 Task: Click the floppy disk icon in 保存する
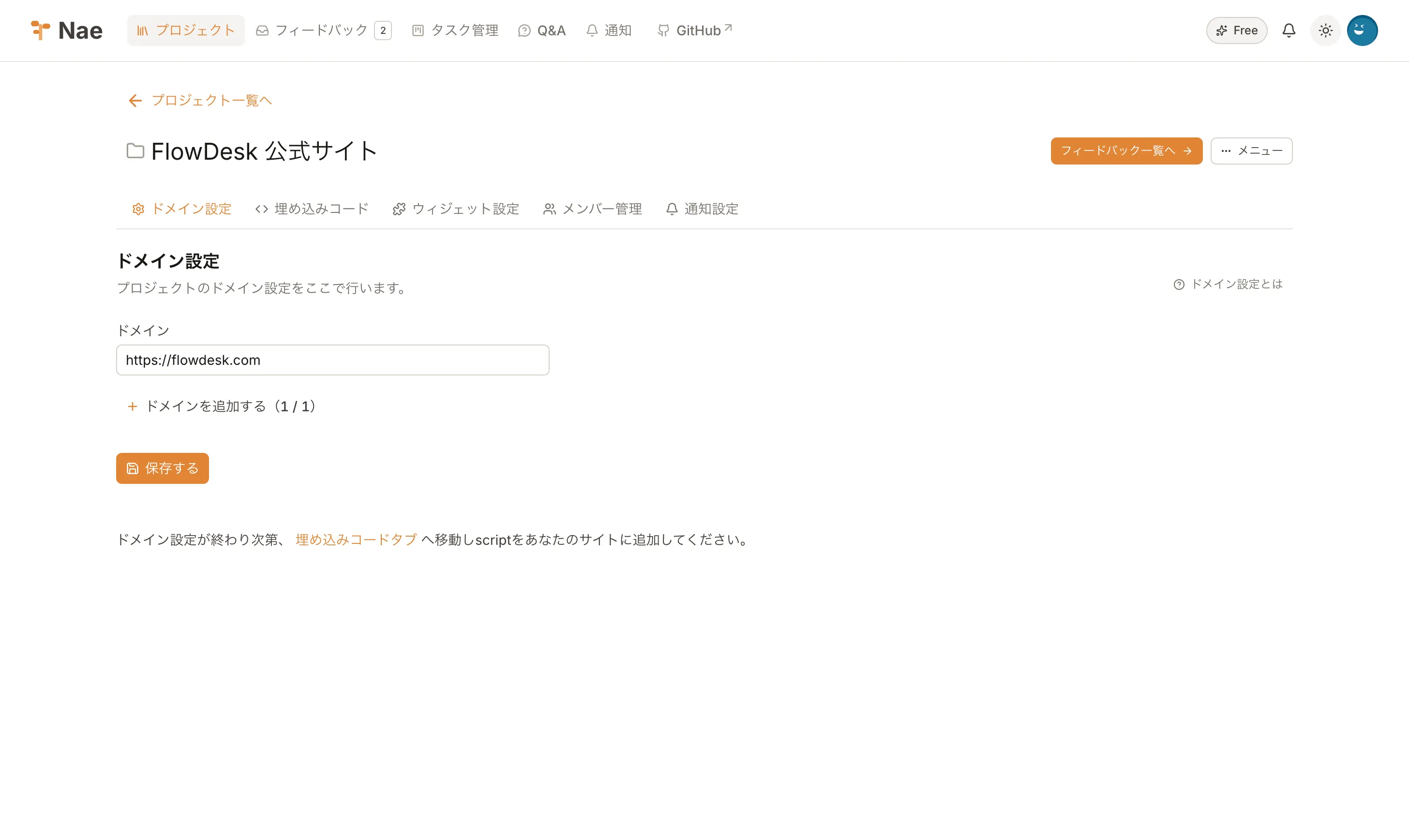(133, 469)
